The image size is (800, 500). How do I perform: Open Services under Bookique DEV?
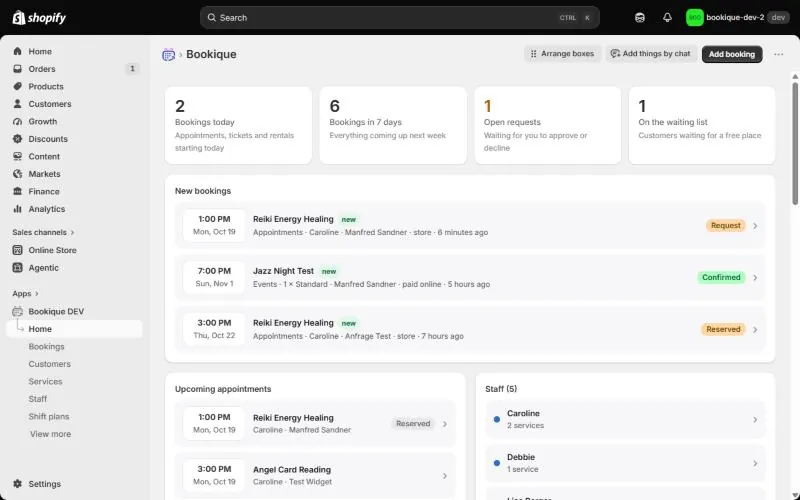45,381
